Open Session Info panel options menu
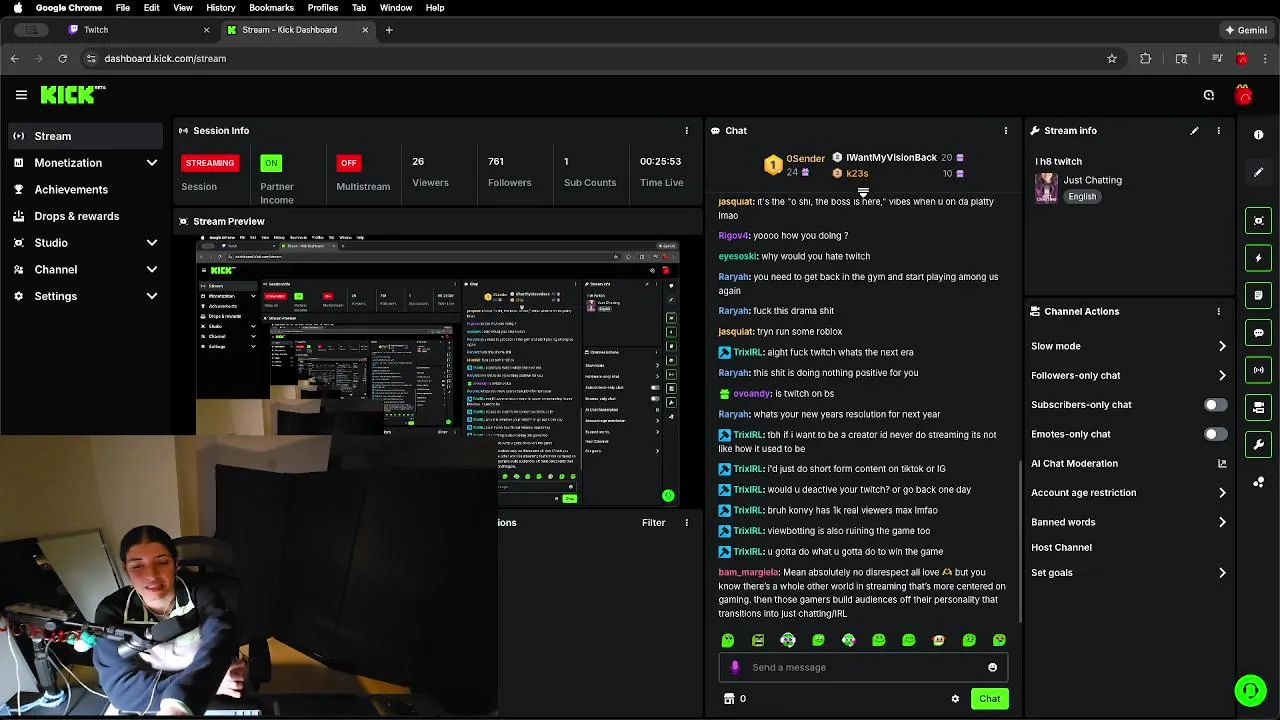Viewport: 1280px width, 720px height. click(x=686, y=131)
